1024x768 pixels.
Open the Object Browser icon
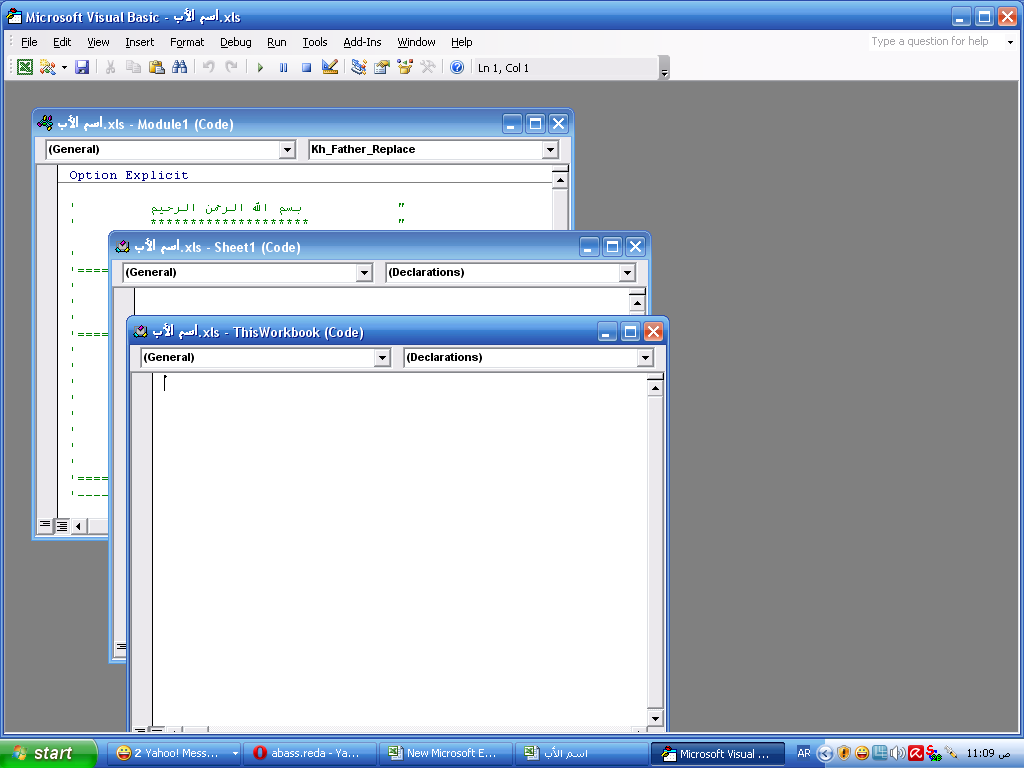405,67
